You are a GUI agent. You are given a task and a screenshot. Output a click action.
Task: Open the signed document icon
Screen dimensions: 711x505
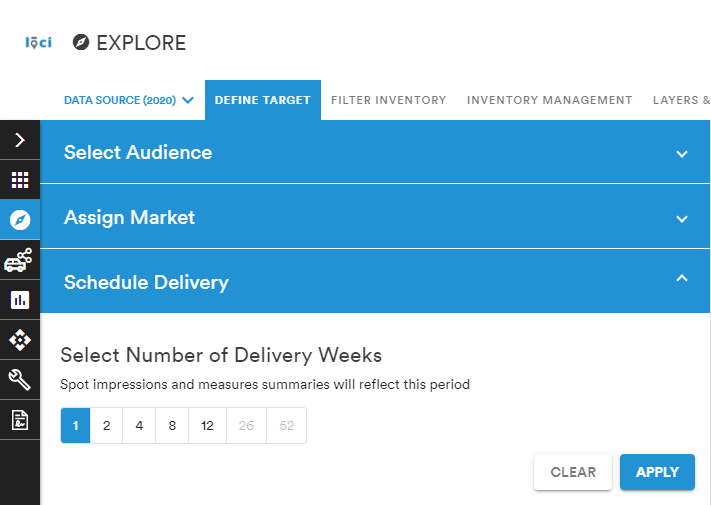click(x=20, y=420)
